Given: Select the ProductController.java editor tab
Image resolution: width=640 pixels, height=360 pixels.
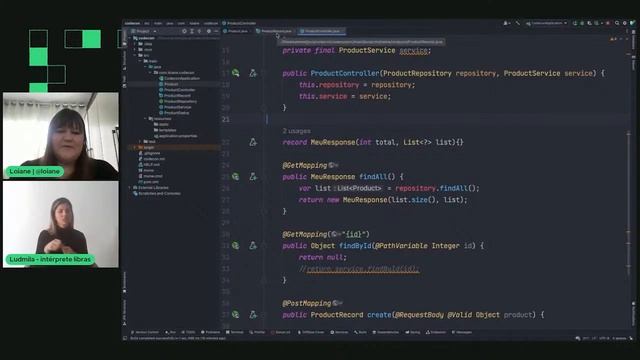Looking at the screenshot, I should point(322,31).
